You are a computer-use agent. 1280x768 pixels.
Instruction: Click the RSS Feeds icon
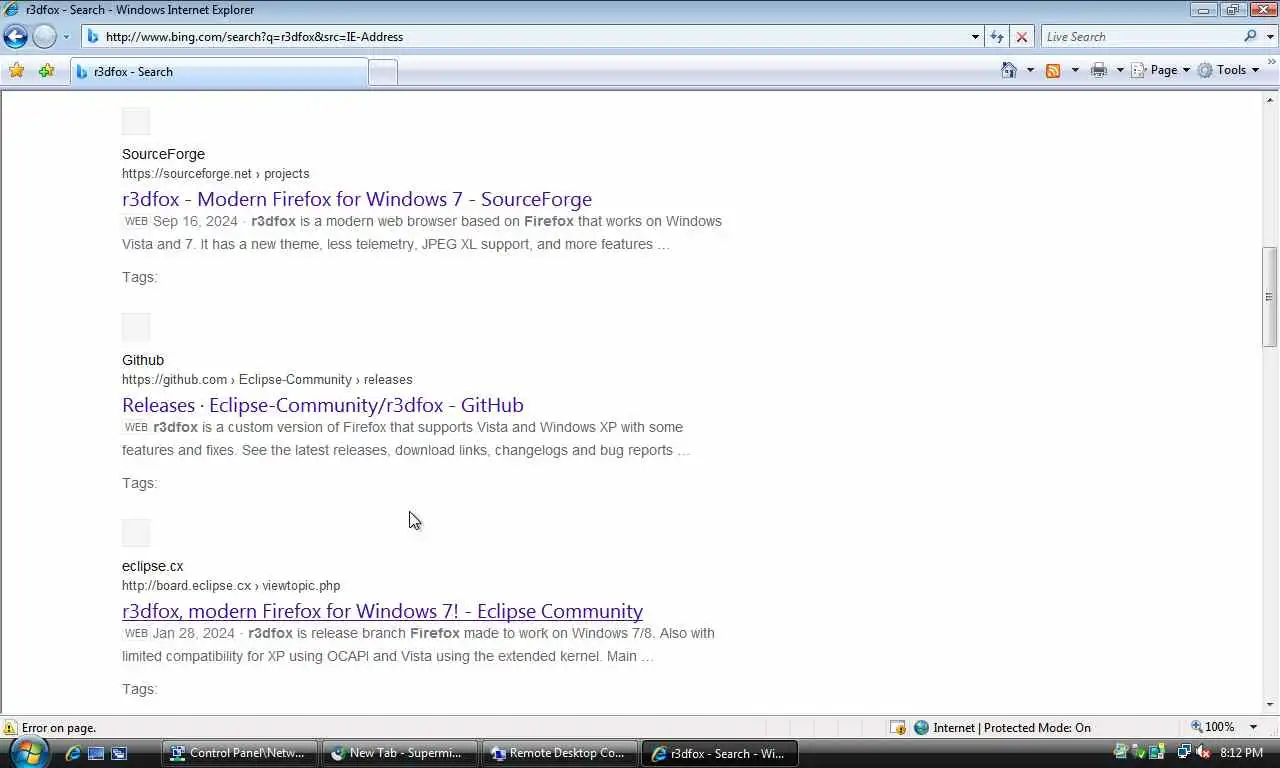point(1053,70)
